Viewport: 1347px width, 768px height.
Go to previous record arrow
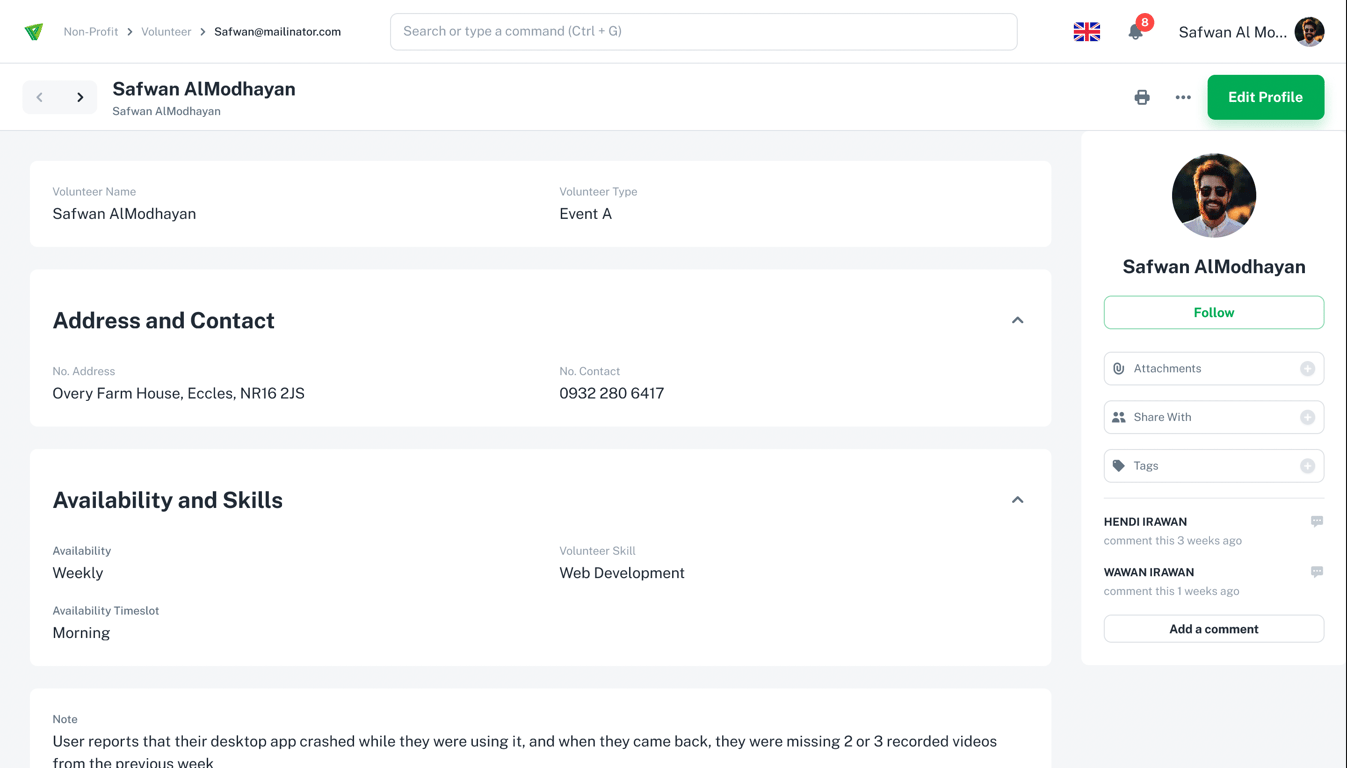point(40,97)
